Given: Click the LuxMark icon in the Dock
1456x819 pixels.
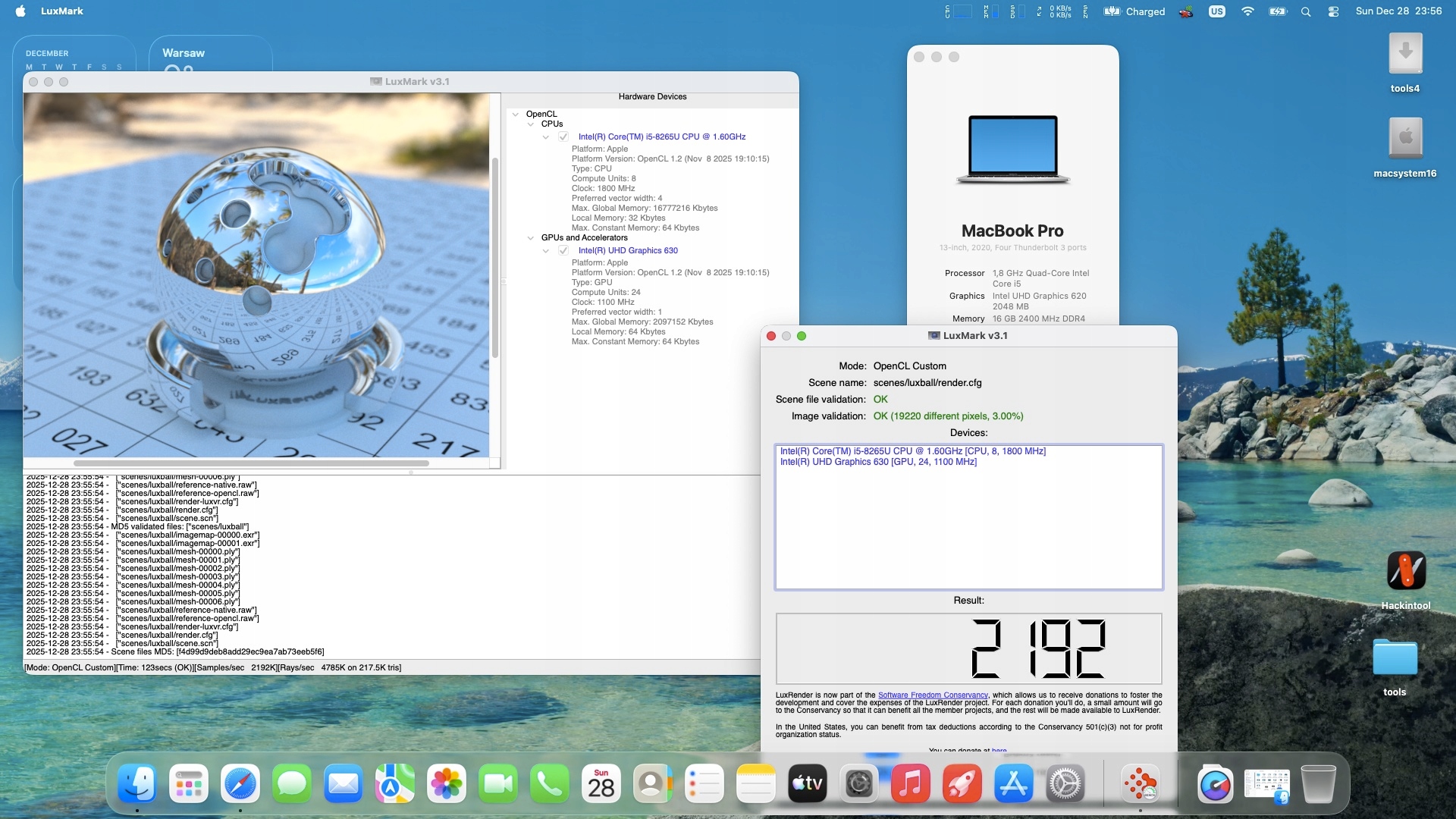Looking at the screenshot, I should (1140, 784).
